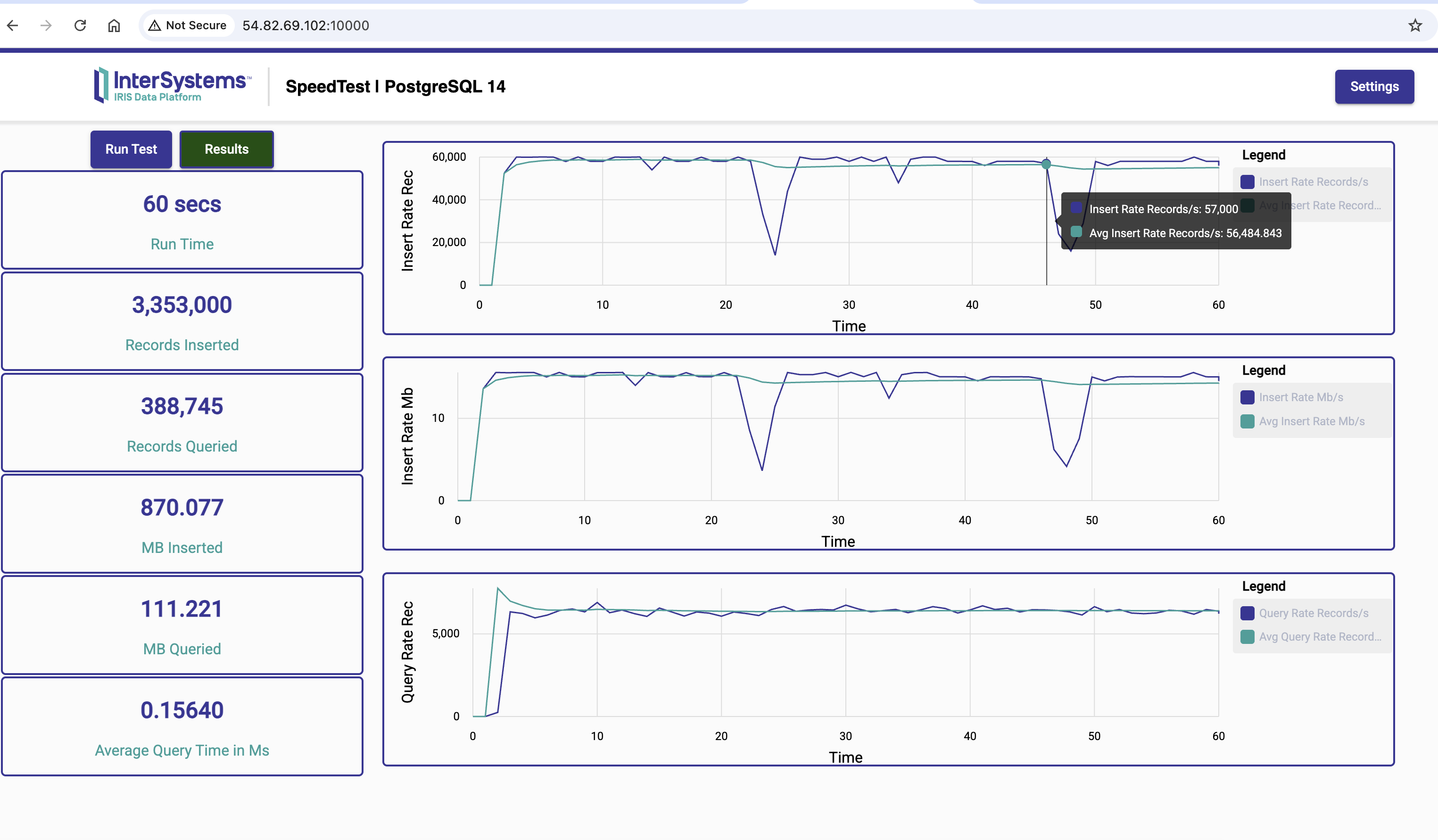The height and width of the screenshot is (840, 1438).
Task: Click the browser forward arrow
Action: pos(46,25)
